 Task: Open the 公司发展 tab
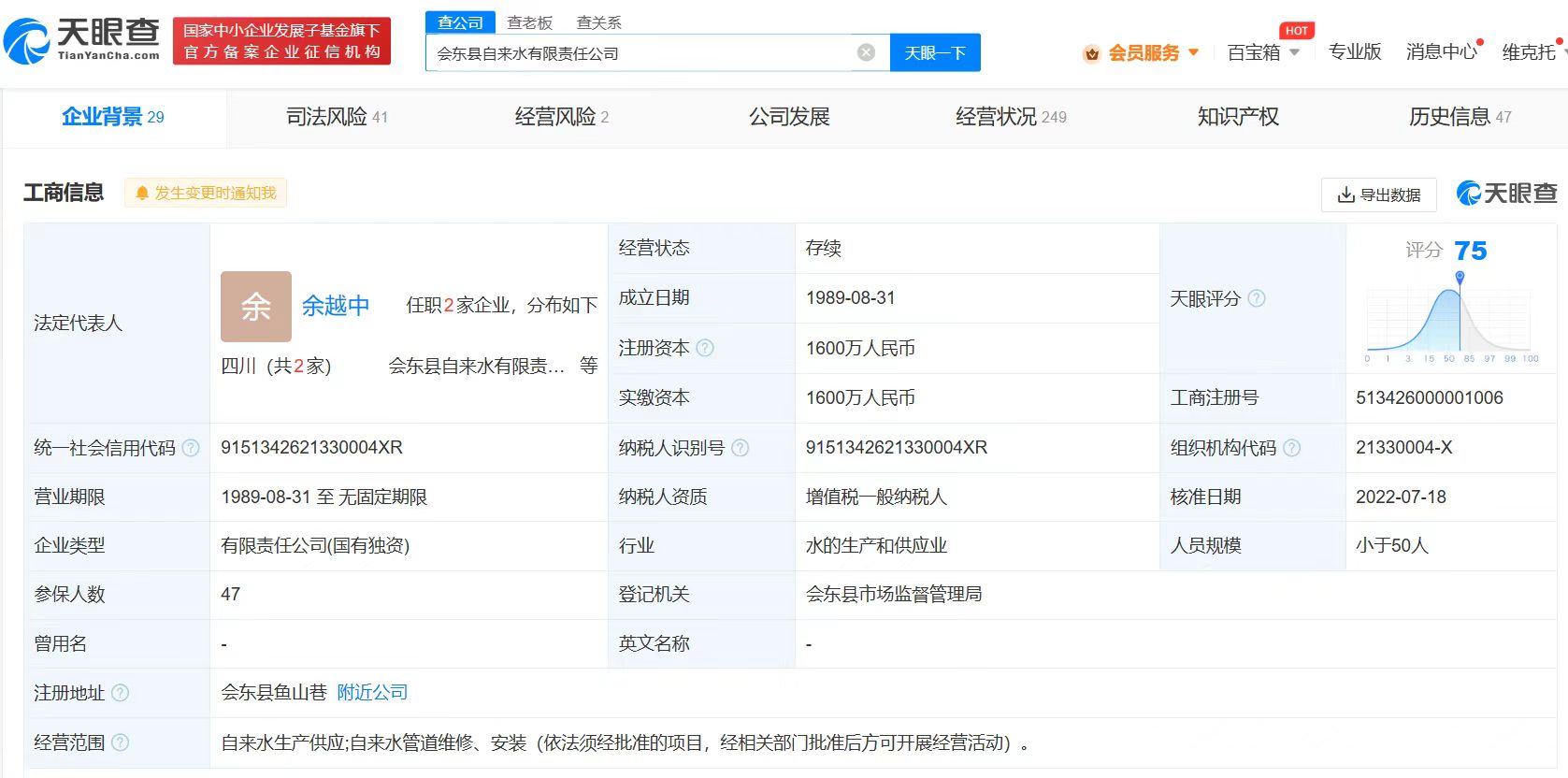coord(789,117)
